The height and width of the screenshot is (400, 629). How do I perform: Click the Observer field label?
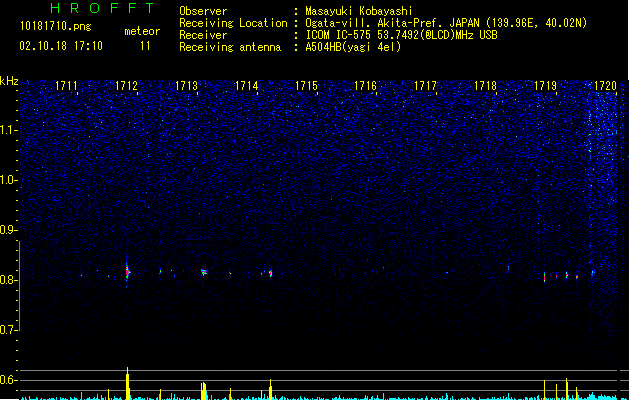pos(203,11)
